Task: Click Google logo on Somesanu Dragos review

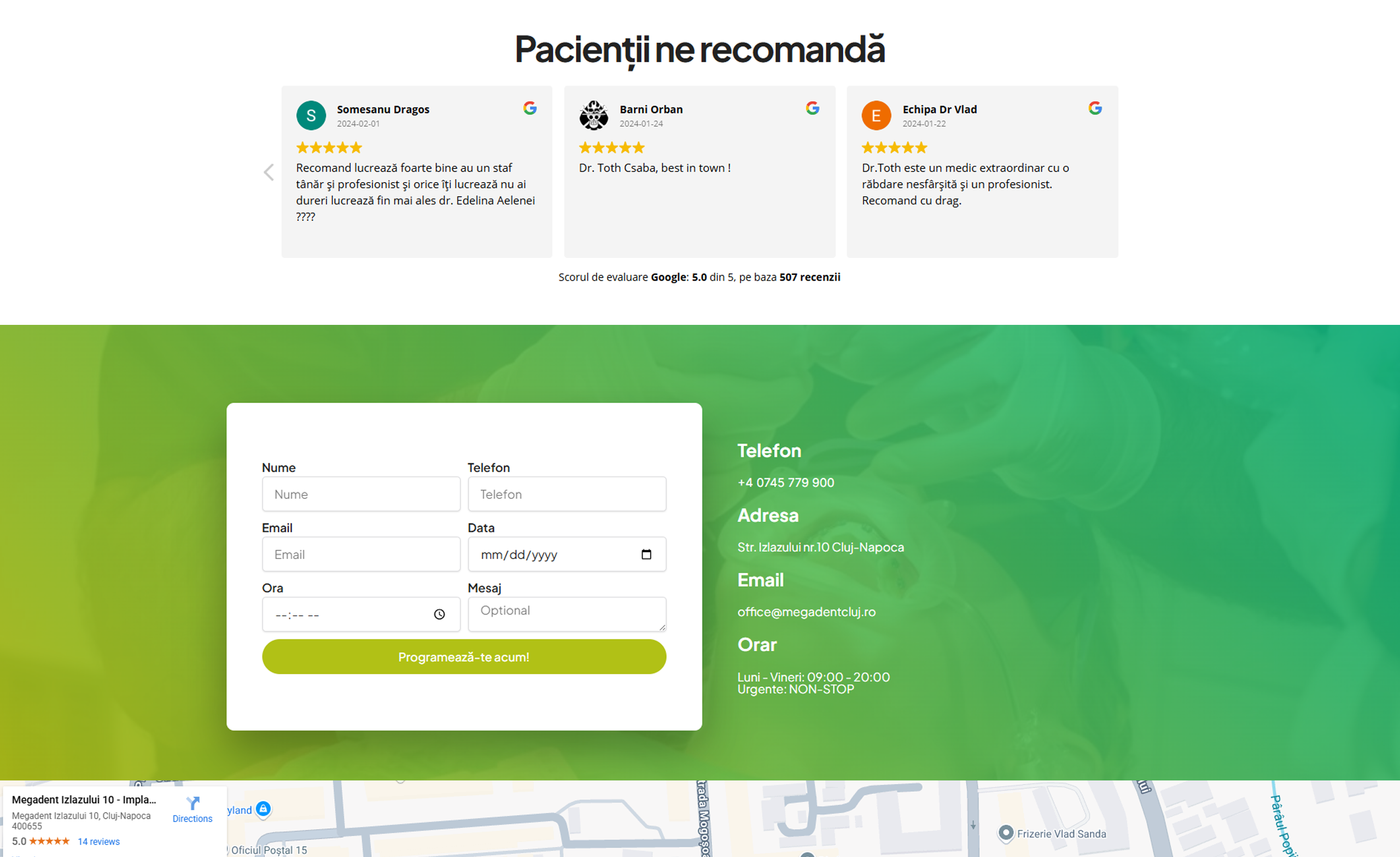Action: [x=529, y=108]
